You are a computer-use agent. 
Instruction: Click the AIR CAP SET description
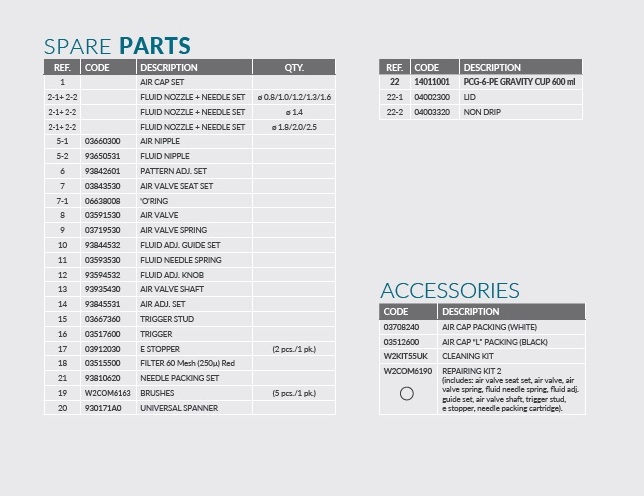[164, 82]
